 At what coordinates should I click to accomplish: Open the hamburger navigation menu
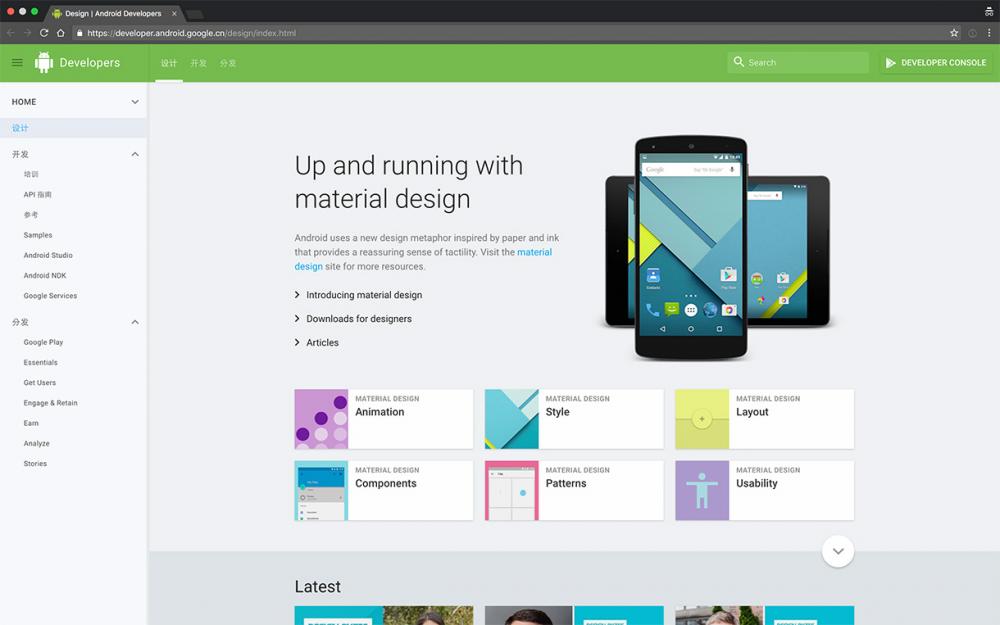[x=17, y=62]
